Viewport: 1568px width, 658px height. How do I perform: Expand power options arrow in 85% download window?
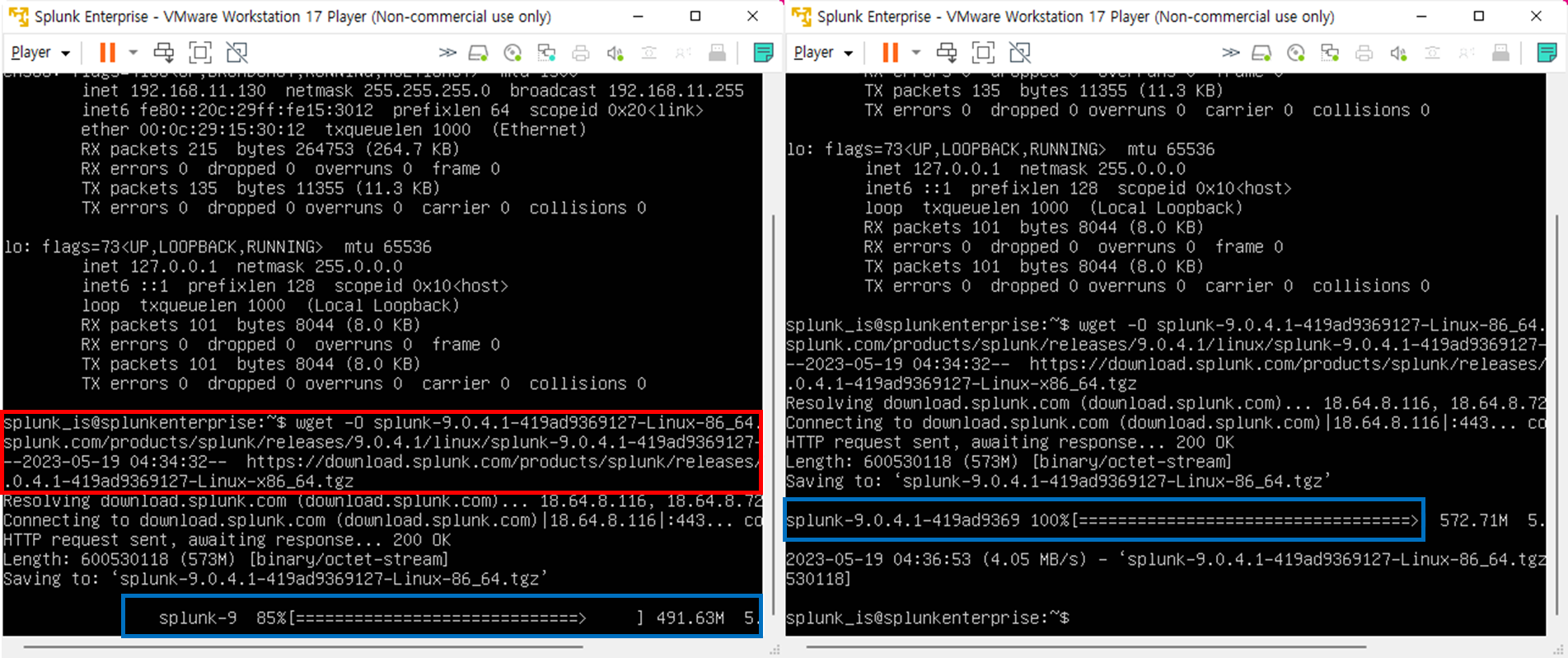133,53
